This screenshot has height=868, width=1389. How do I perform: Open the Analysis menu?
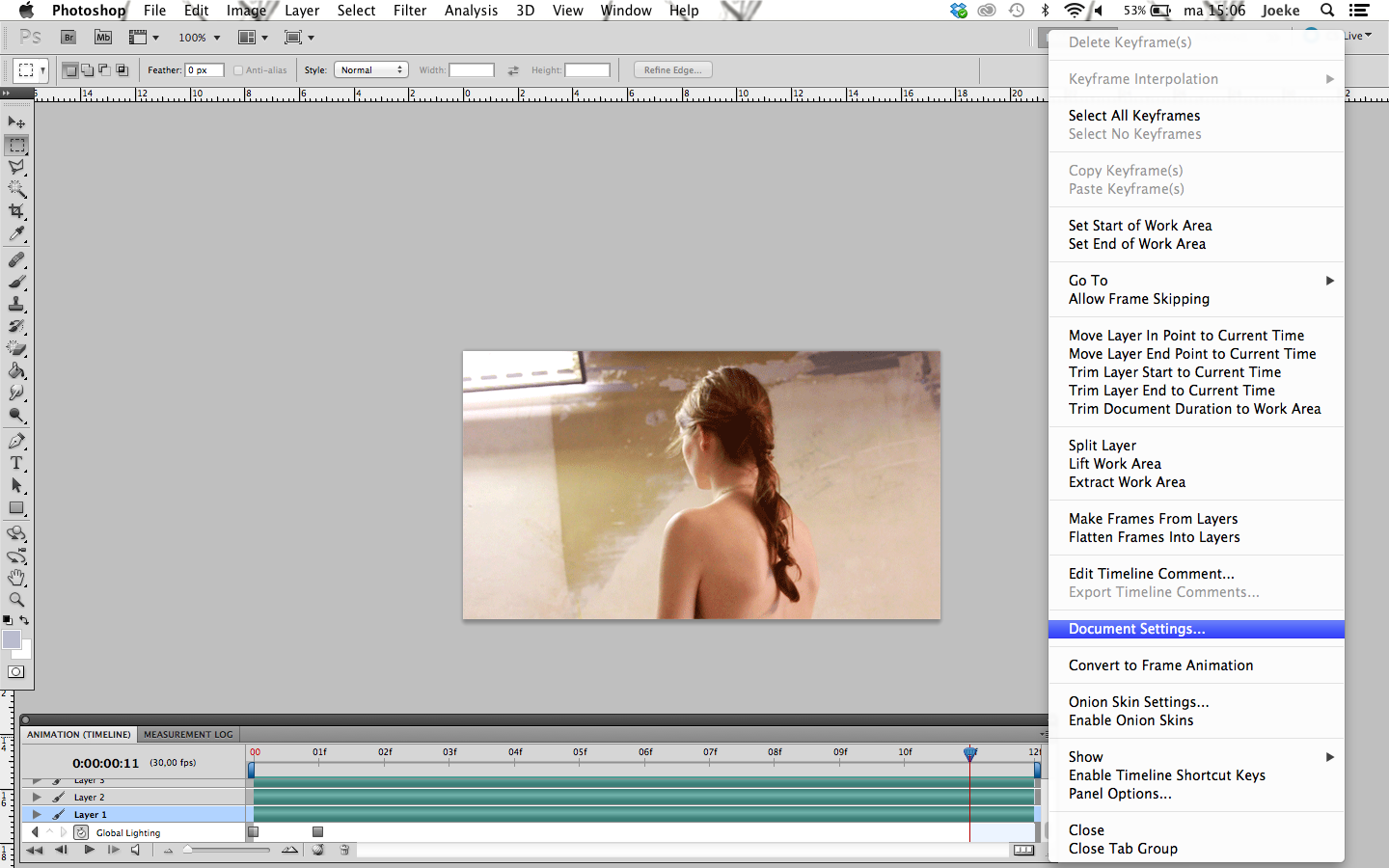[x=471, y=11]
